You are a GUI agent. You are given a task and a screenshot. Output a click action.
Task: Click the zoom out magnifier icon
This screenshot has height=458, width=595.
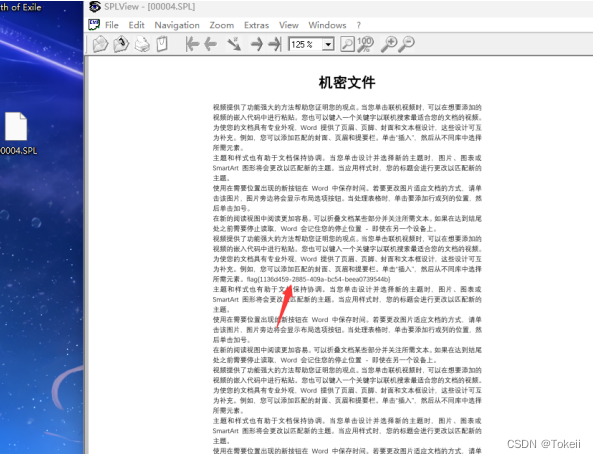[406, 44]
